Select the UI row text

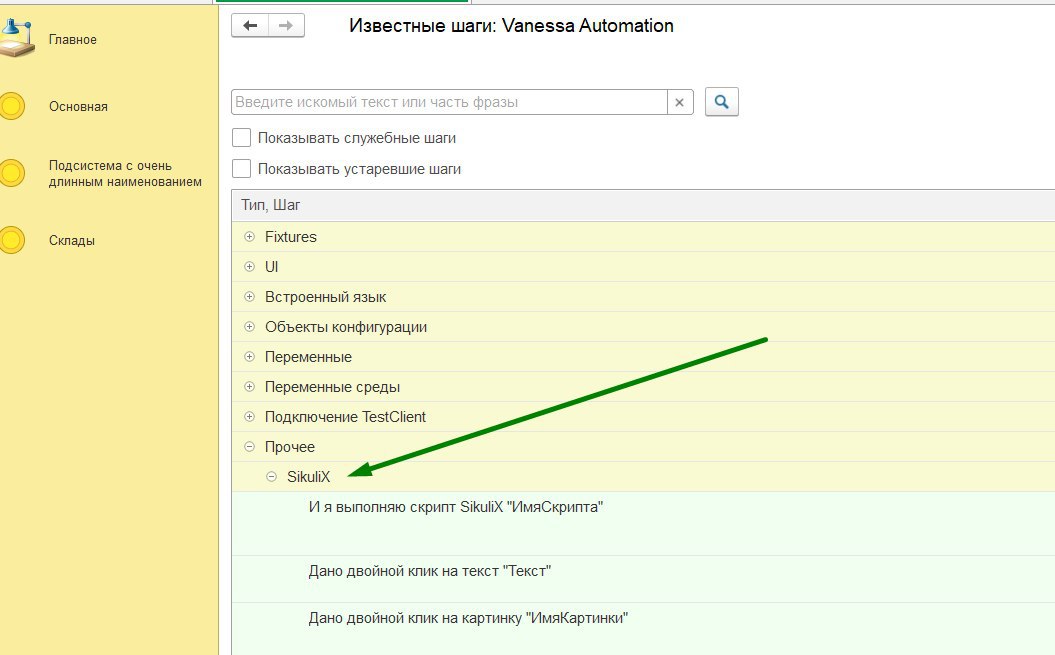coord(271,267)
